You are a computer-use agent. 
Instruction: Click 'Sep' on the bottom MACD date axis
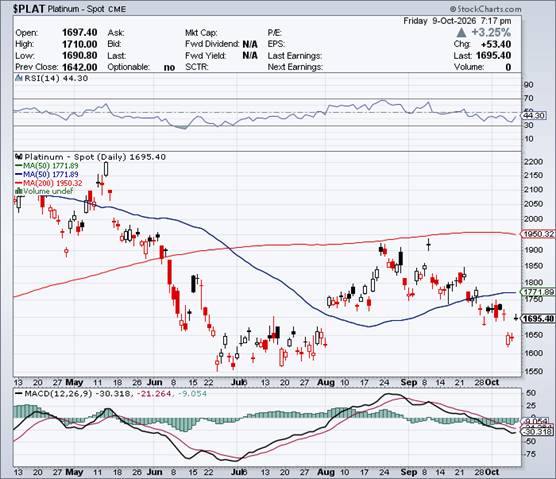click(x=408, y=472)
